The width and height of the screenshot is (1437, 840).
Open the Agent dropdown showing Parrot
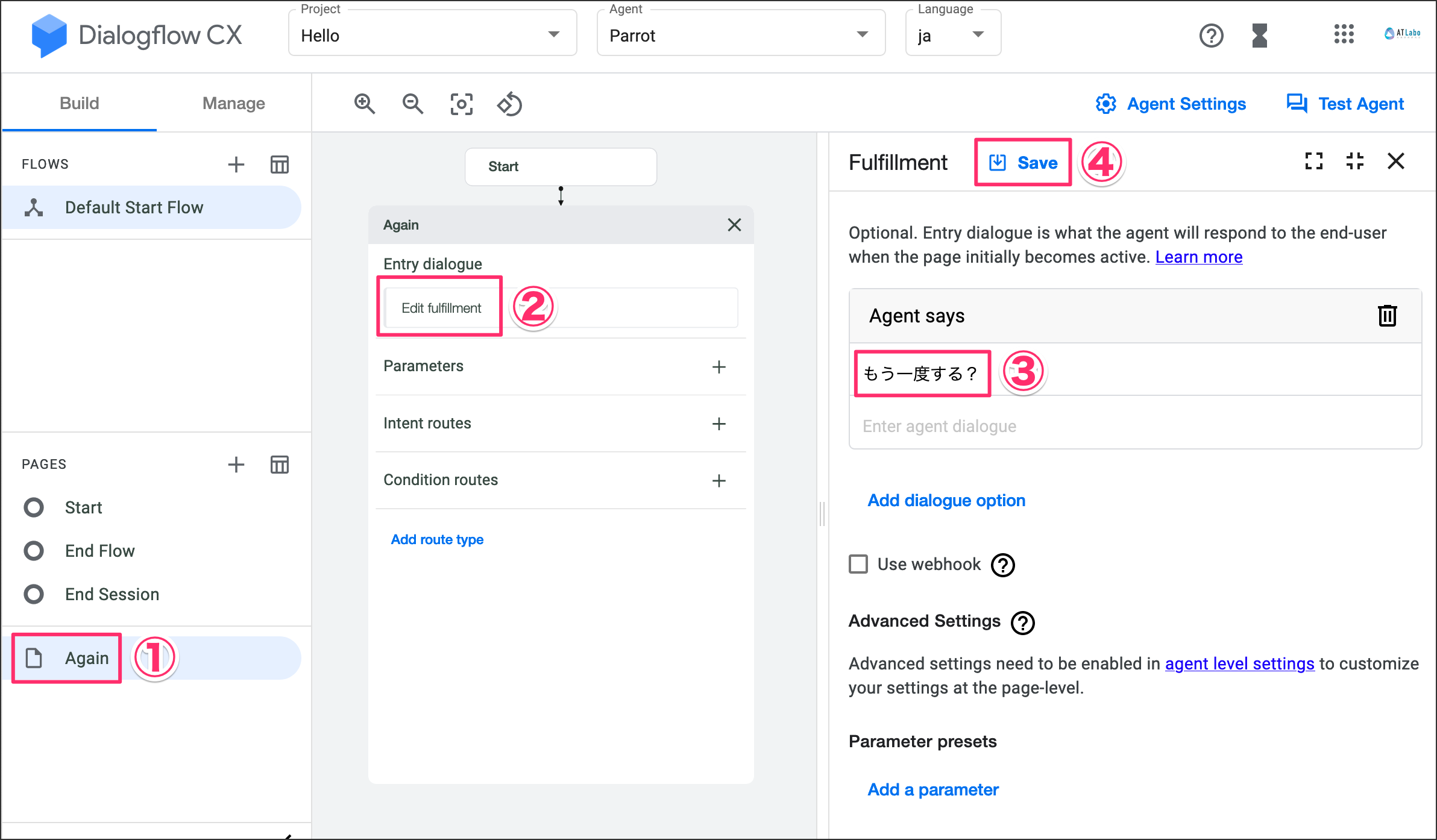(x=740, y=36)
